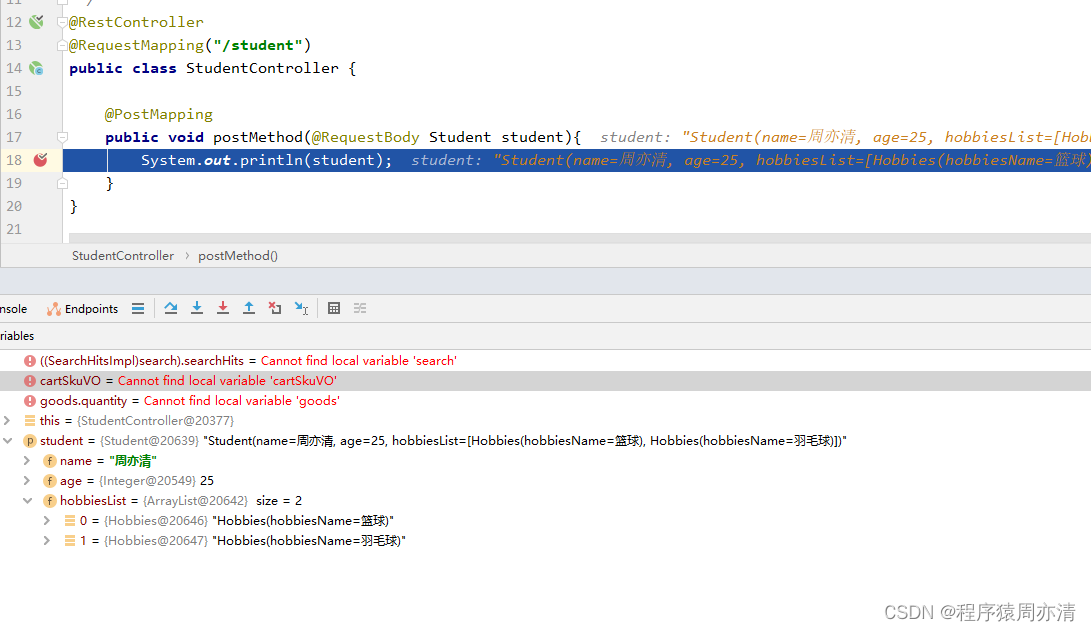The width and height of the screenshot is (1091, 631).
Task: Collapse the hobbiesList variable node
Action: click(x=27, y=500)
